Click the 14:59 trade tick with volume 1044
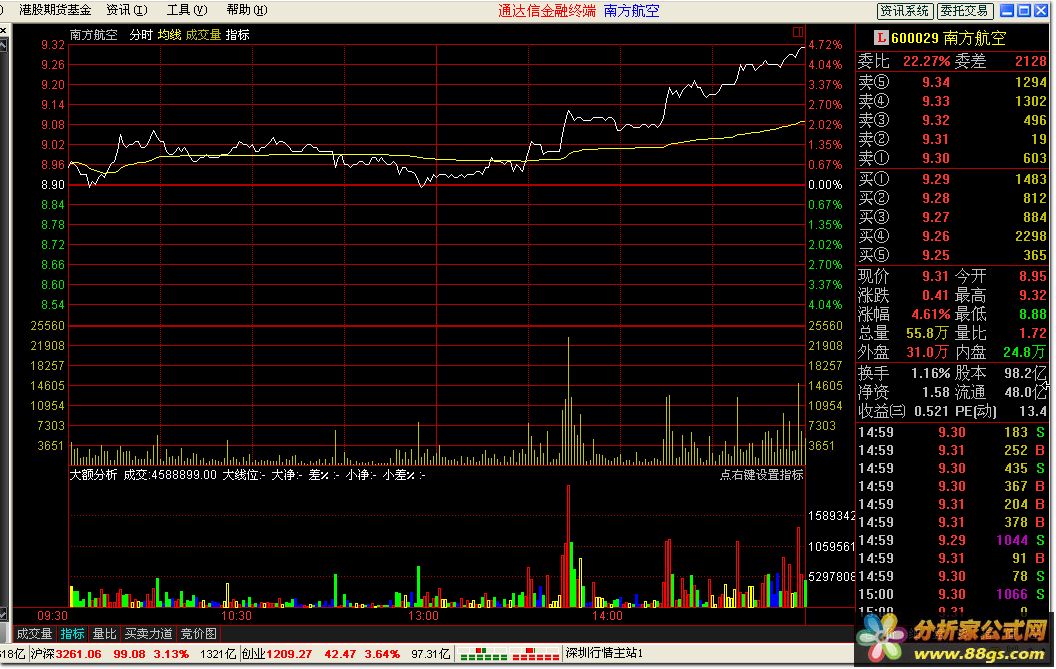1056x669 pixels. click(x=951, y=540)
